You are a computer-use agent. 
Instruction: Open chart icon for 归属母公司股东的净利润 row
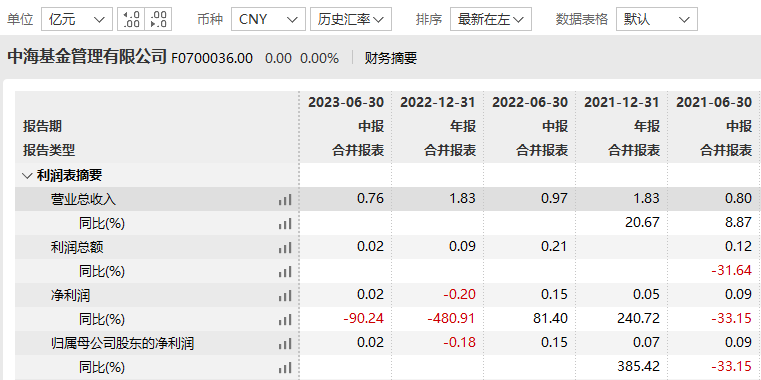(285, 344)
